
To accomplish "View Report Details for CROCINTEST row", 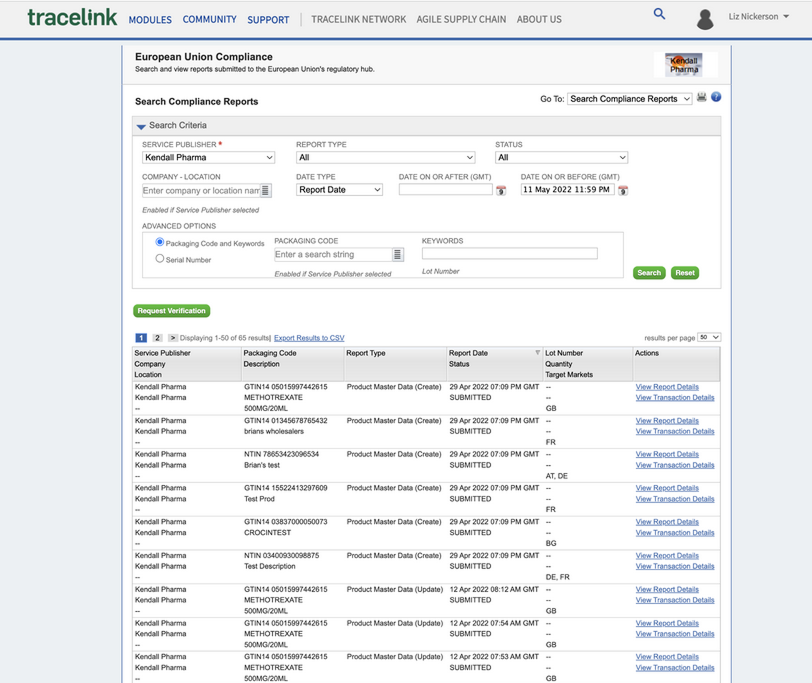I will pos(667,522).
